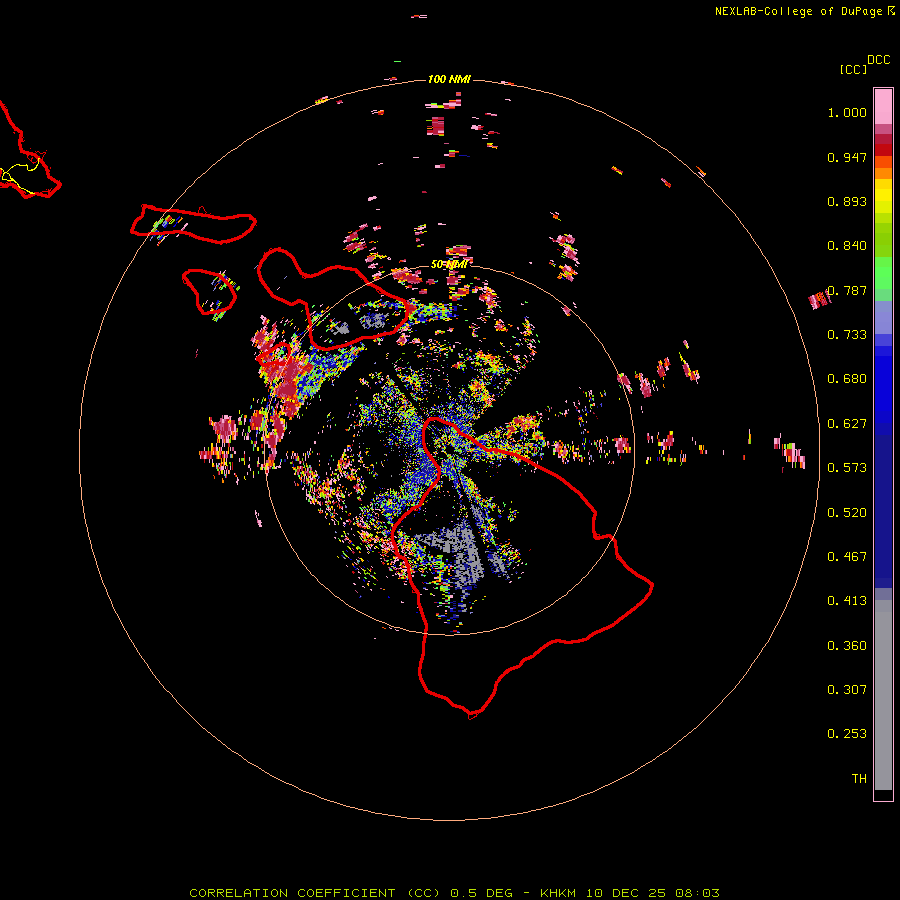Select the 0.360 scale value

(x=847, y=646)
